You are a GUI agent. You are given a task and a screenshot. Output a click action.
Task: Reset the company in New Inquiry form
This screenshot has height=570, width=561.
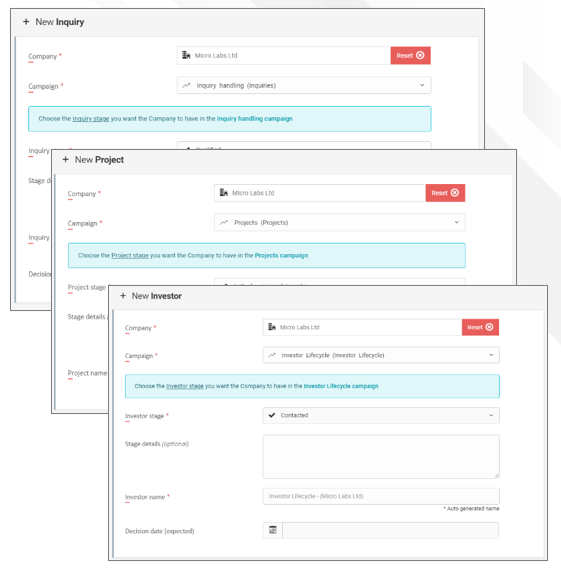pyautogui.click(x=410, y=55)
